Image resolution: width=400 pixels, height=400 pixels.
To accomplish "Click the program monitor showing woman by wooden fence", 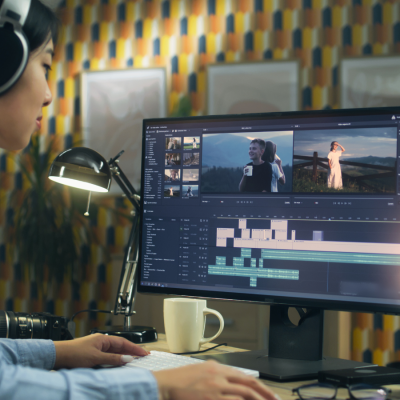I will (346, 161).
